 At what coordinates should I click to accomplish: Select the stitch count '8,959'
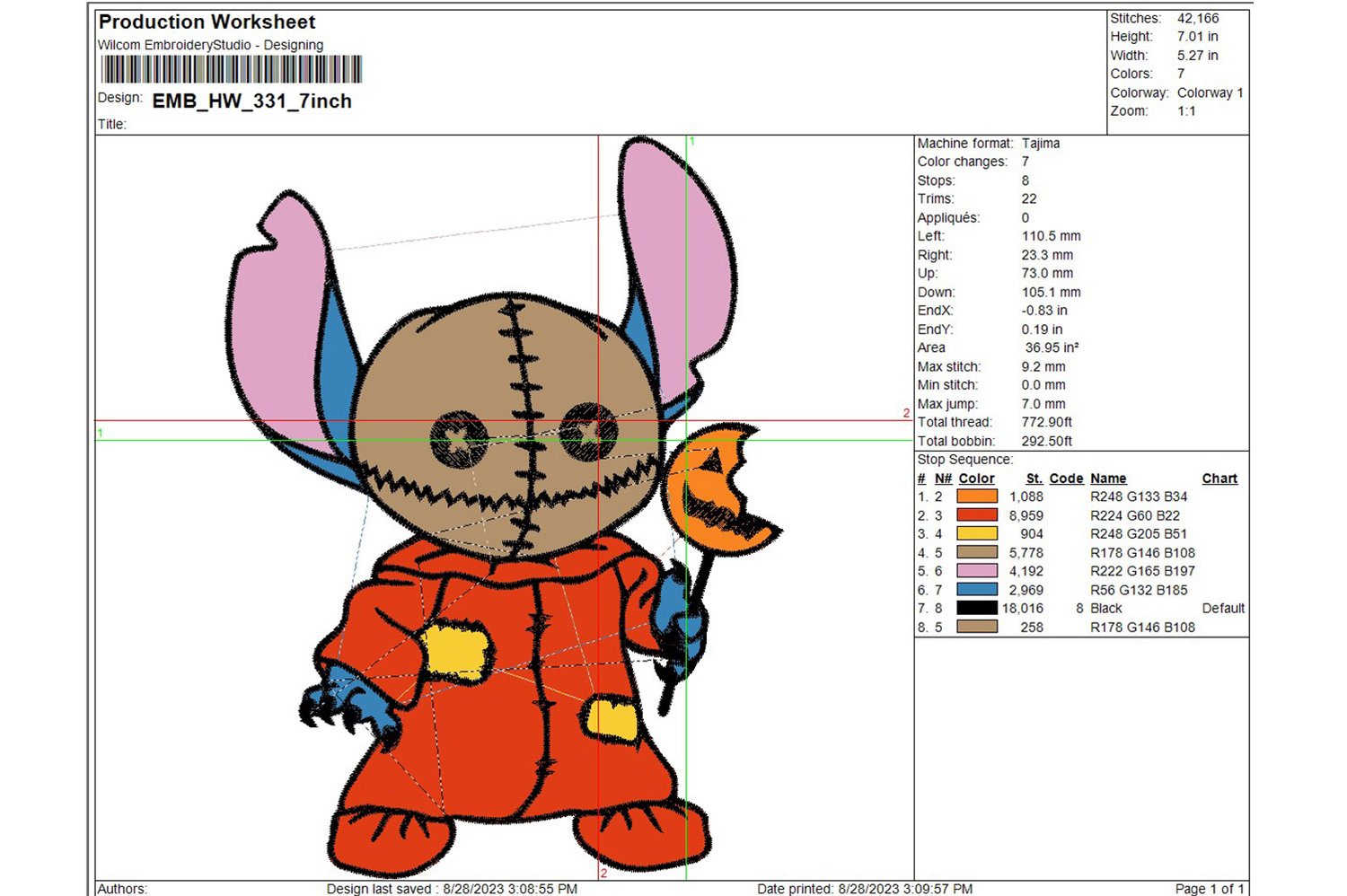(1026, 515)
